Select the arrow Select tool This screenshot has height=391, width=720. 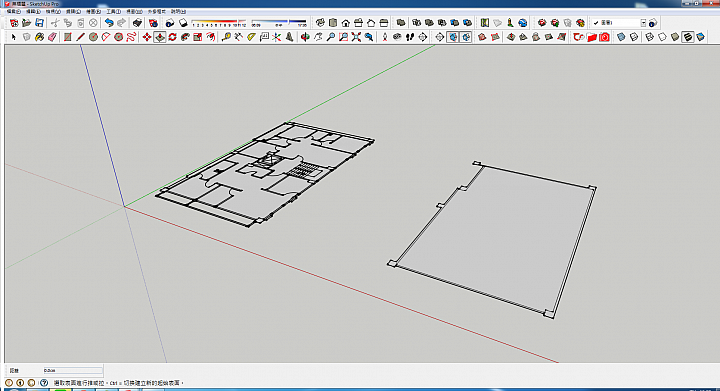13,37
